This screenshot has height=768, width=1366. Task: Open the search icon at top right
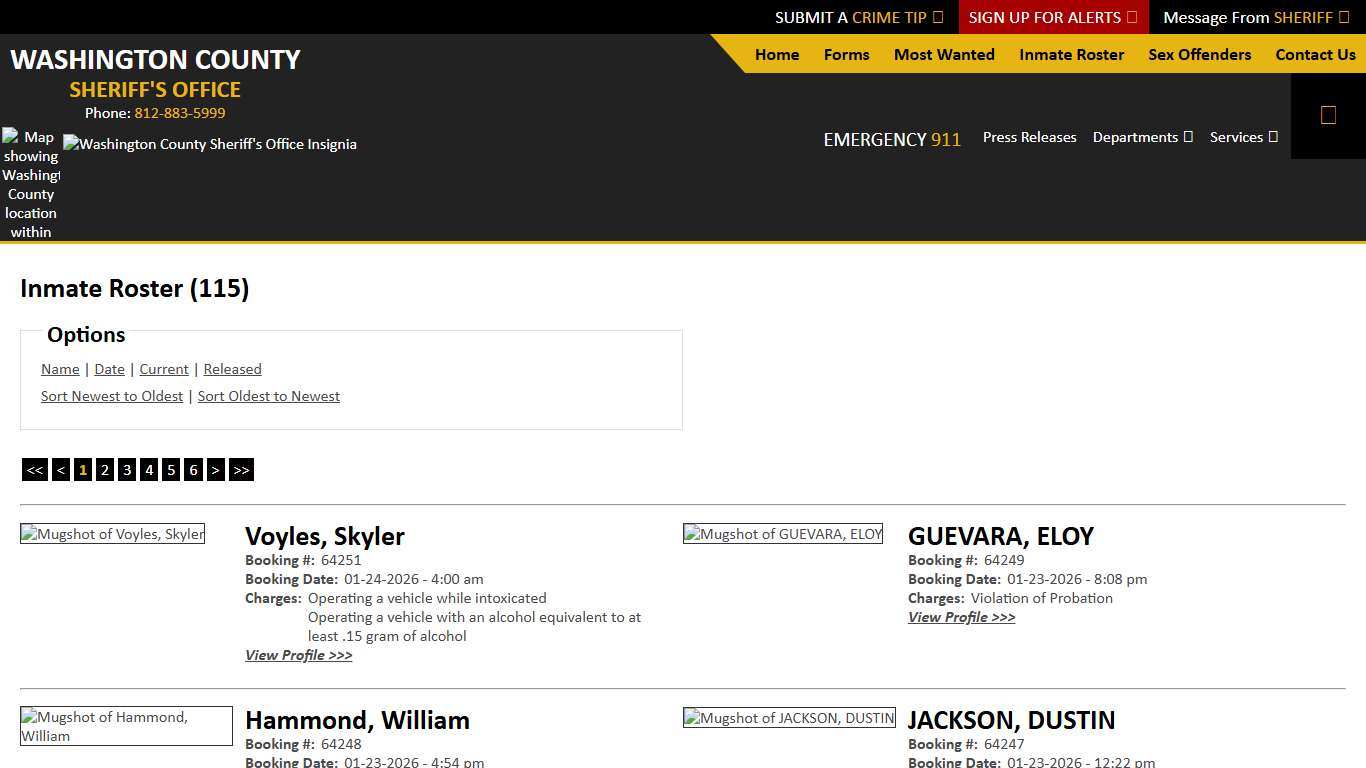click(1328, 114)
